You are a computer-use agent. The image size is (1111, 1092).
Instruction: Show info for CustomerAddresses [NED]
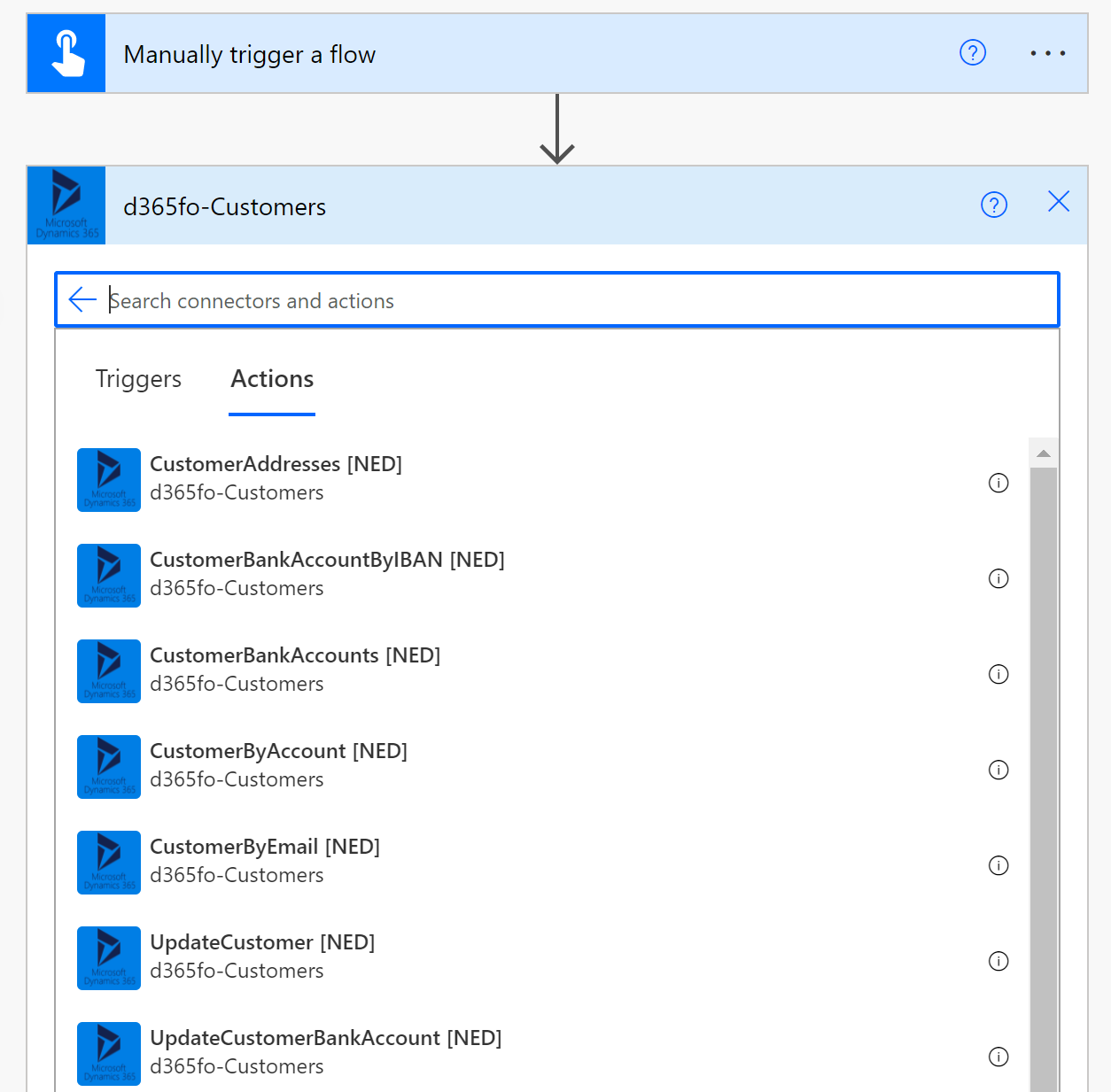pyautogui.click(x=998, y=483)
